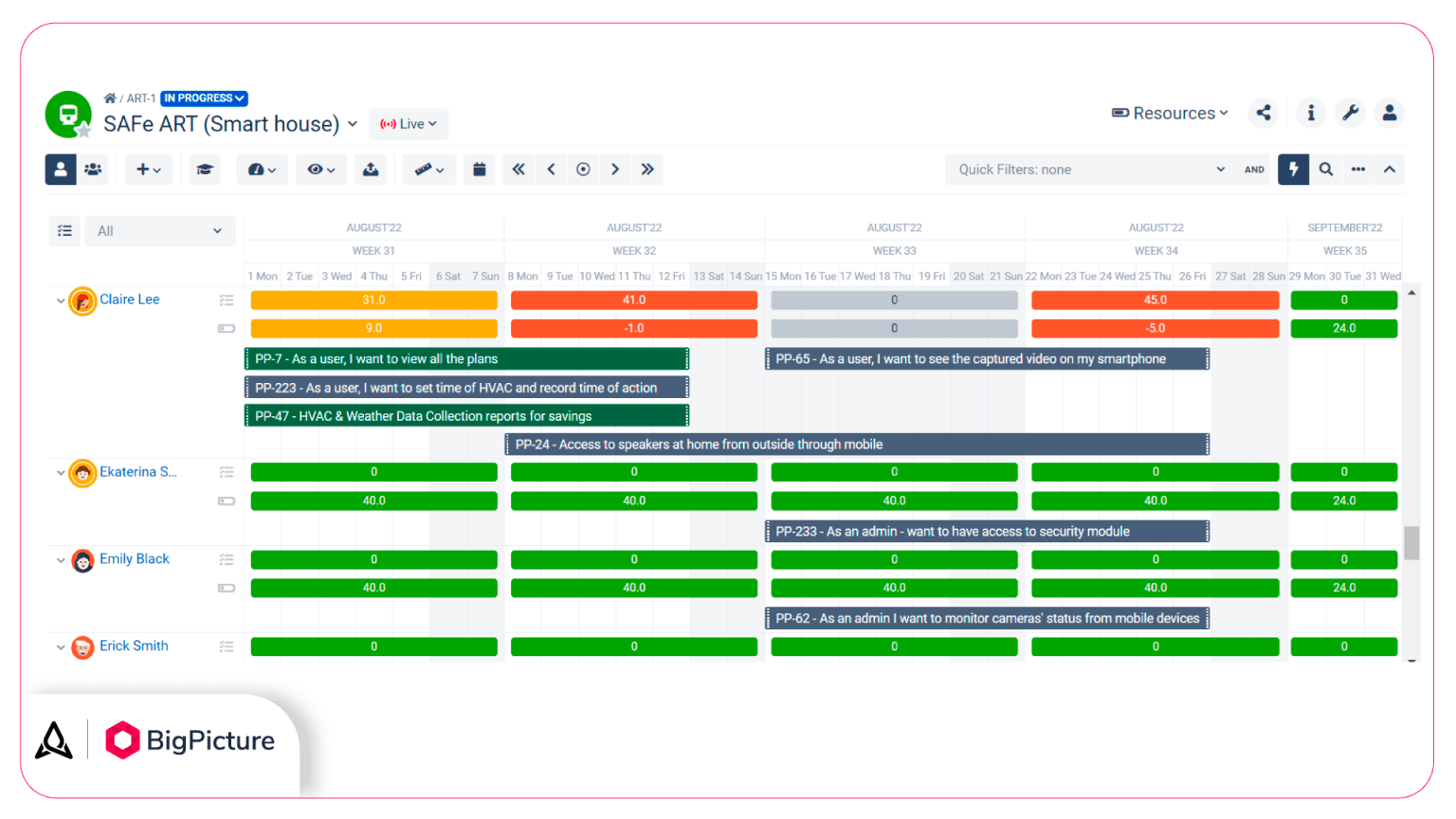Click Claire Lee's red 41.0 workload bar
Image resolution: width=1456 pixels, height=819 pixels.
[x=634, y=300]
